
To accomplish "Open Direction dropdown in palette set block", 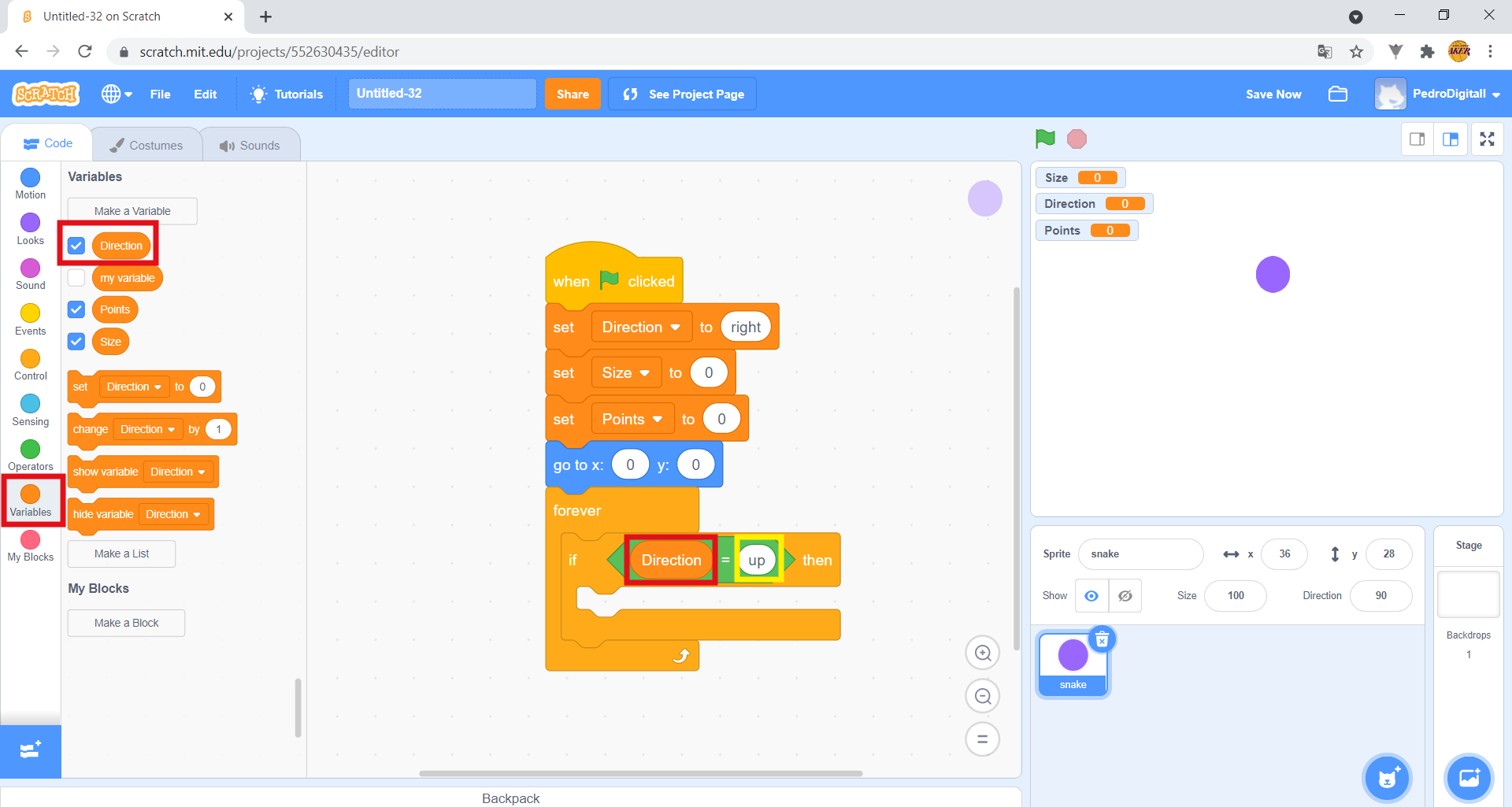I will coord(134,387).
